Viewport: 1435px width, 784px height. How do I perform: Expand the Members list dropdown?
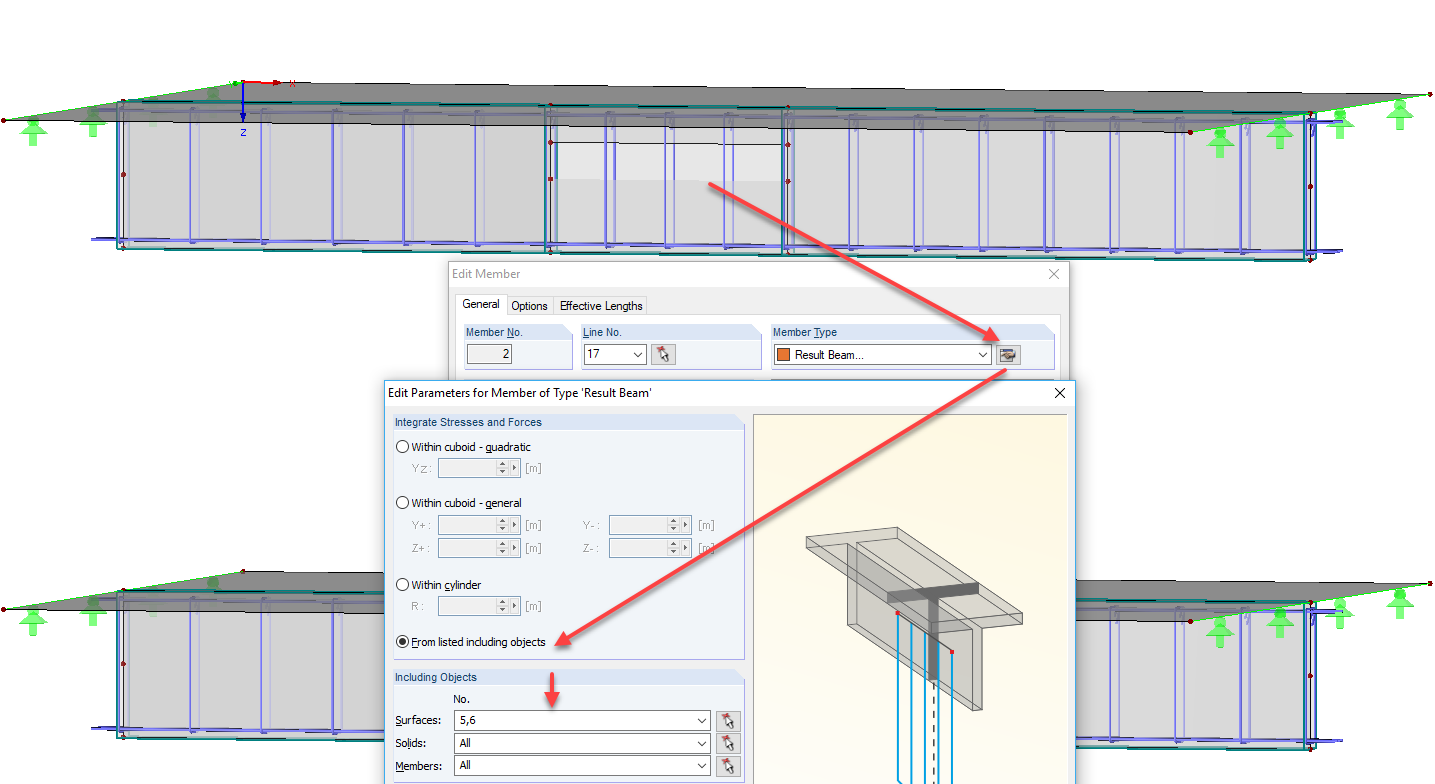click(x=702, y=765)
